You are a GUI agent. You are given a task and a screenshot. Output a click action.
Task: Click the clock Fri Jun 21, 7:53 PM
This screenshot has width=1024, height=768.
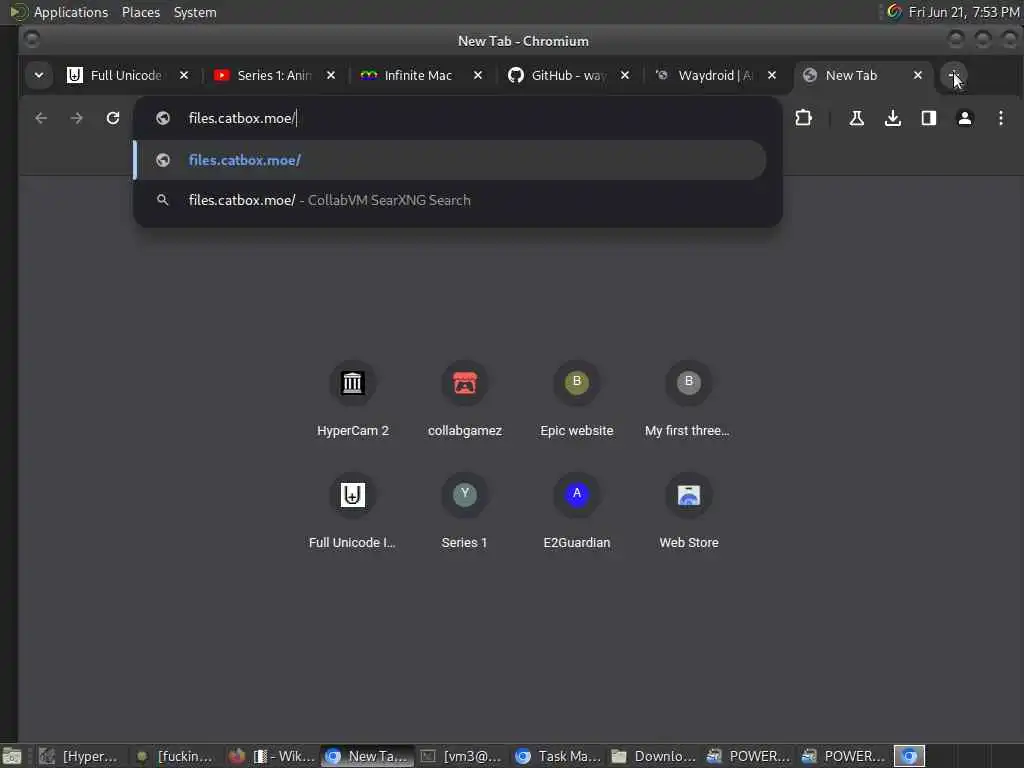pyautogui.click(x=964, y=12)
